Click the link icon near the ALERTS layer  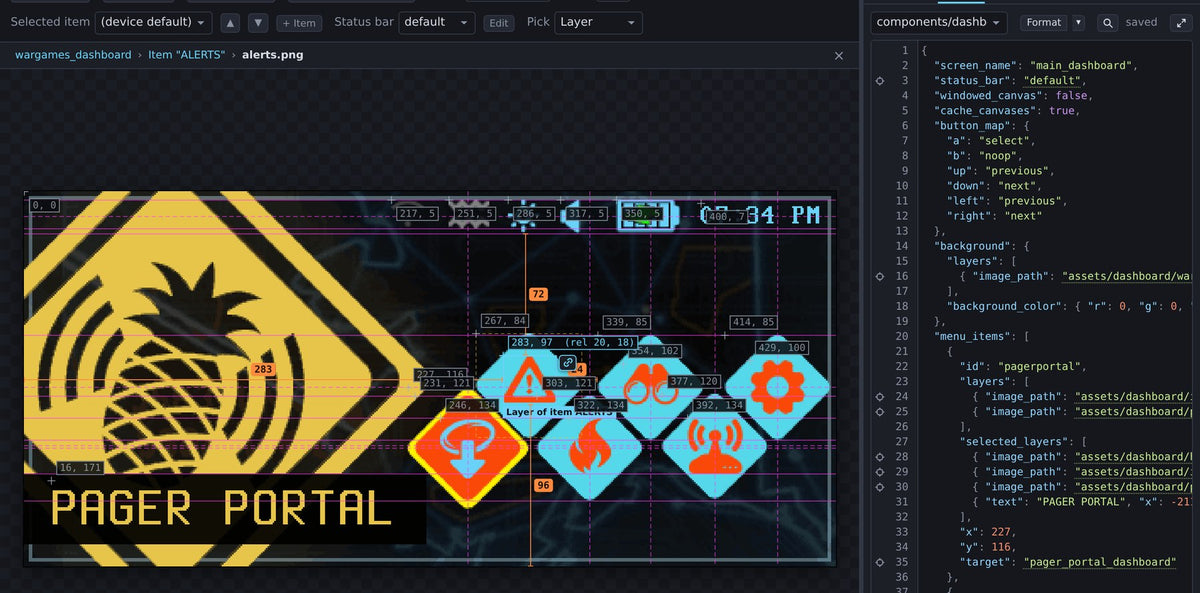pos(568,362)
